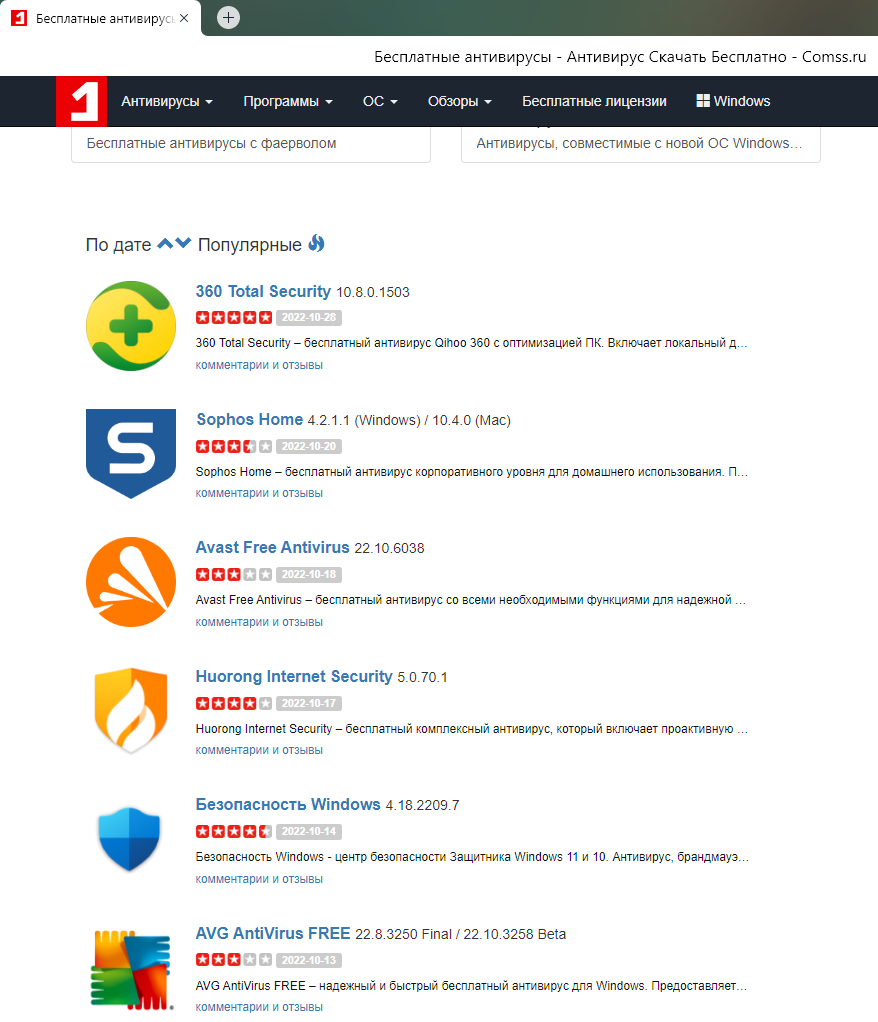This screenshot has height=1022, width=878.
Task: Click version number 5.0.70.1
Action: click(422, 677)
